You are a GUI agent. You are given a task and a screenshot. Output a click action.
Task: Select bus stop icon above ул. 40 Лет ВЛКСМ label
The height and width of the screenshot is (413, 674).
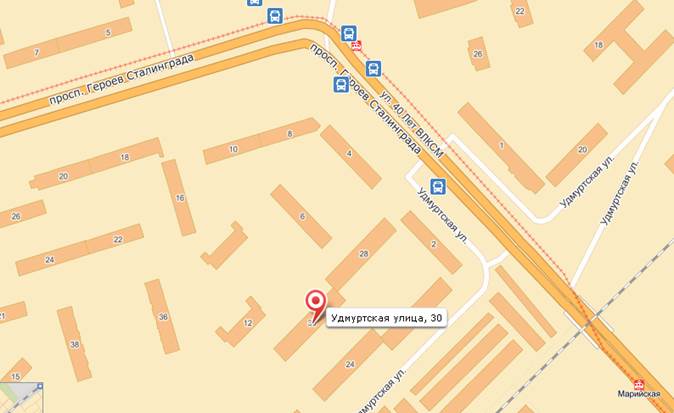tap(374, 69)
